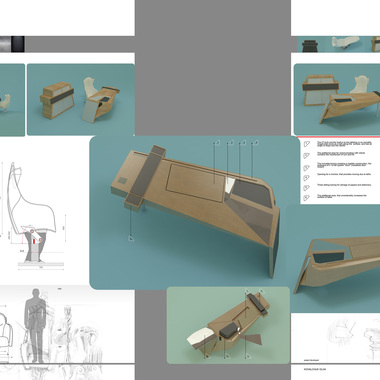Screen dimensions: 380x380
Task: Click the white chair thumbnail in the top strip
Action: point(345,44)
